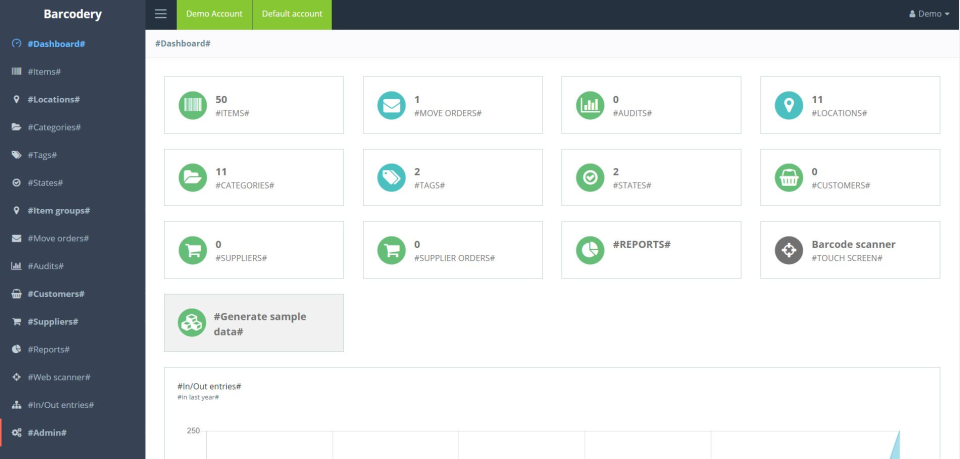Viewport: 960px width, 459px height.
Task: Click the map pin Locations card icon
Action: coord(789,105)
